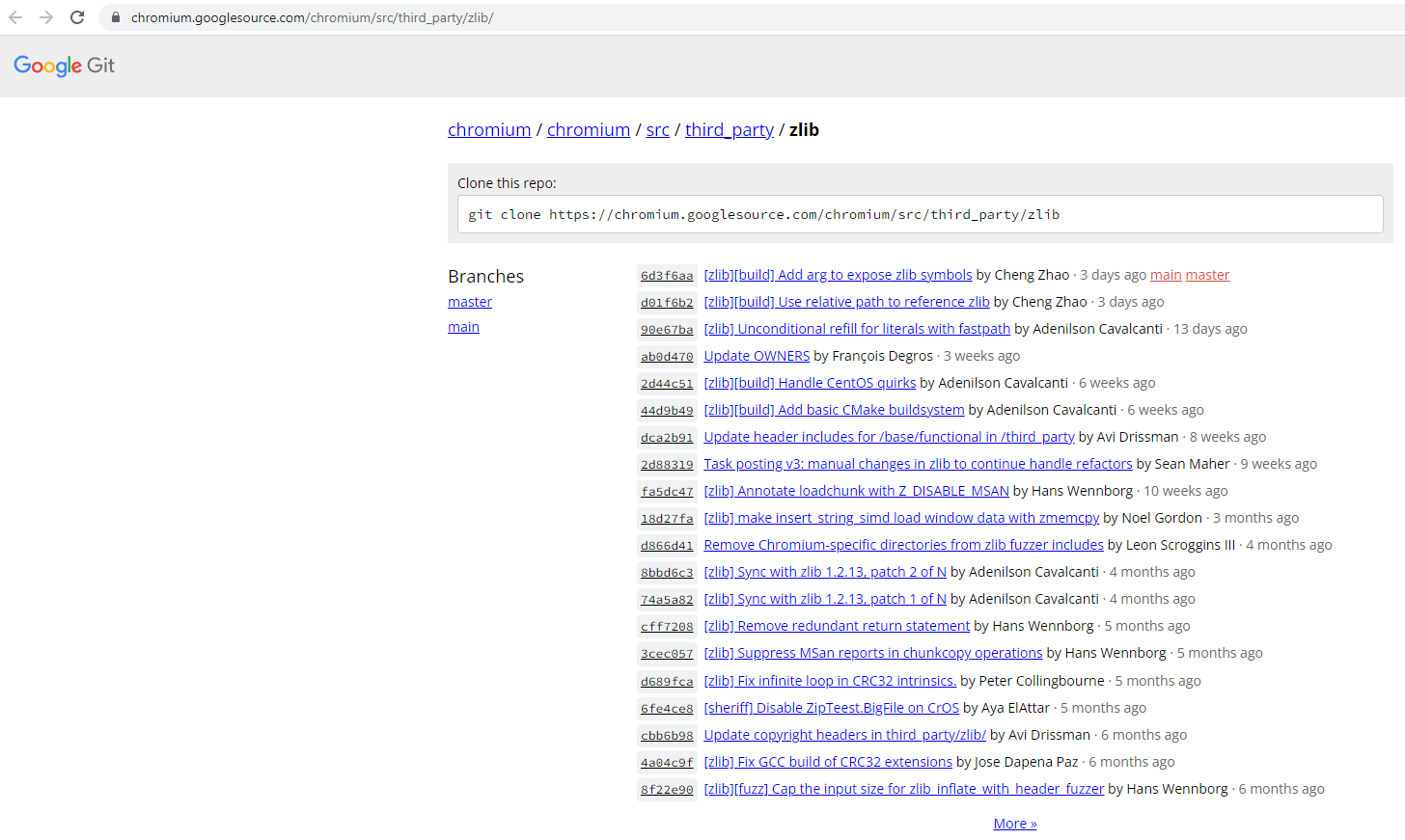Open the second chromium breadcrumb link
The width and height of the screenshot is (1405, 840).
[x=589, y=129]
